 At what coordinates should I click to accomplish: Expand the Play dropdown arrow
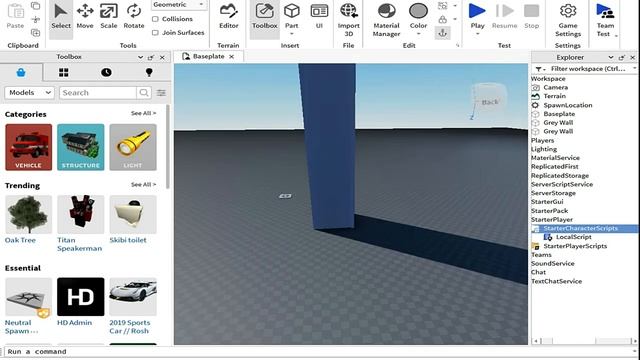coord(477,34)
